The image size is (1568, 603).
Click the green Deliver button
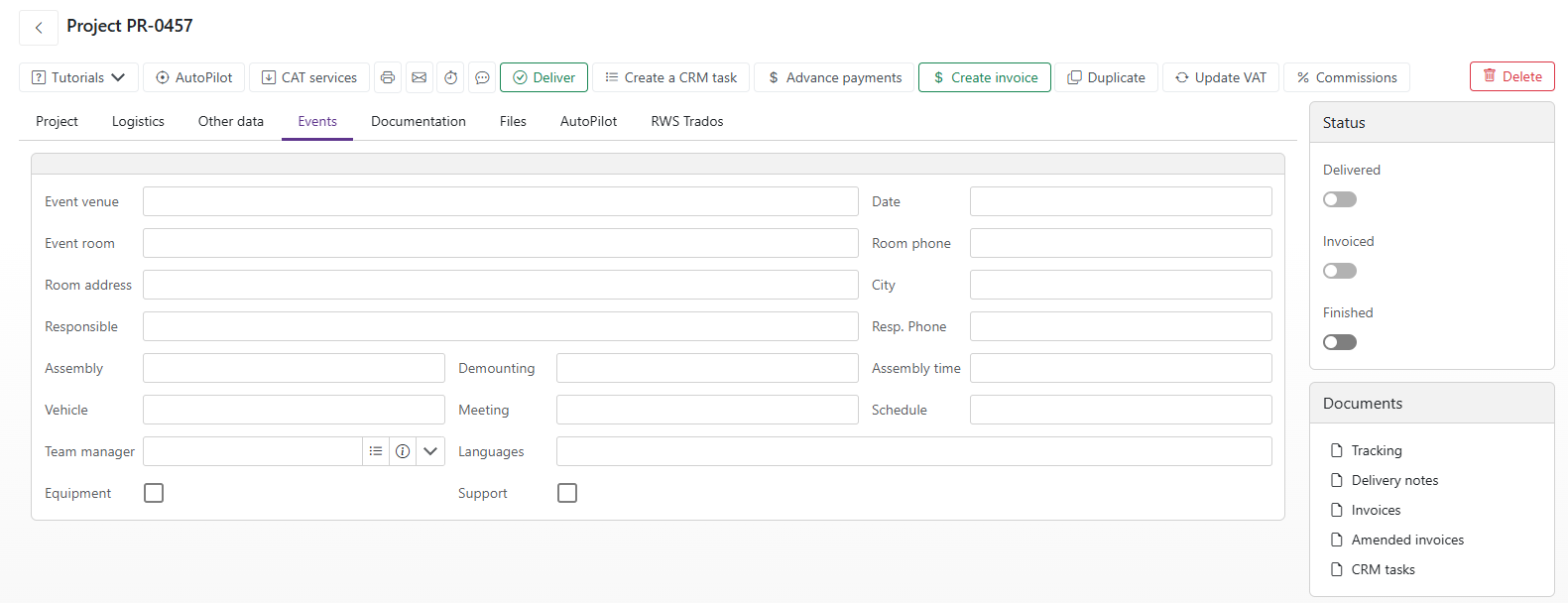[543, 77]
